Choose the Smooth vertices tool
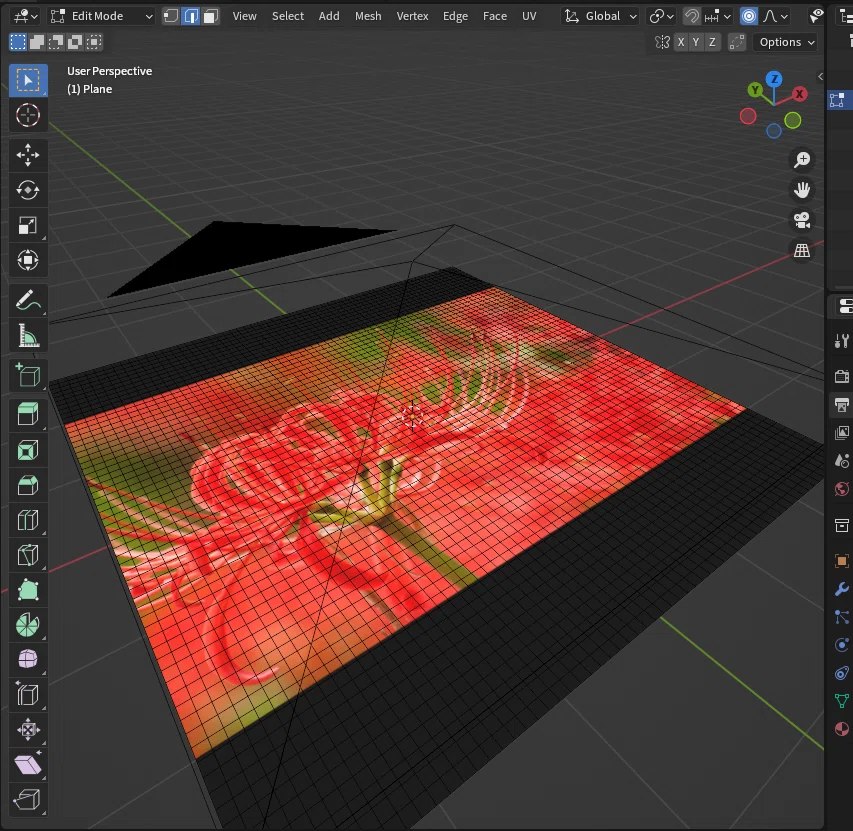Viewport: 853px width, 831px height. (x=28, y=660)
